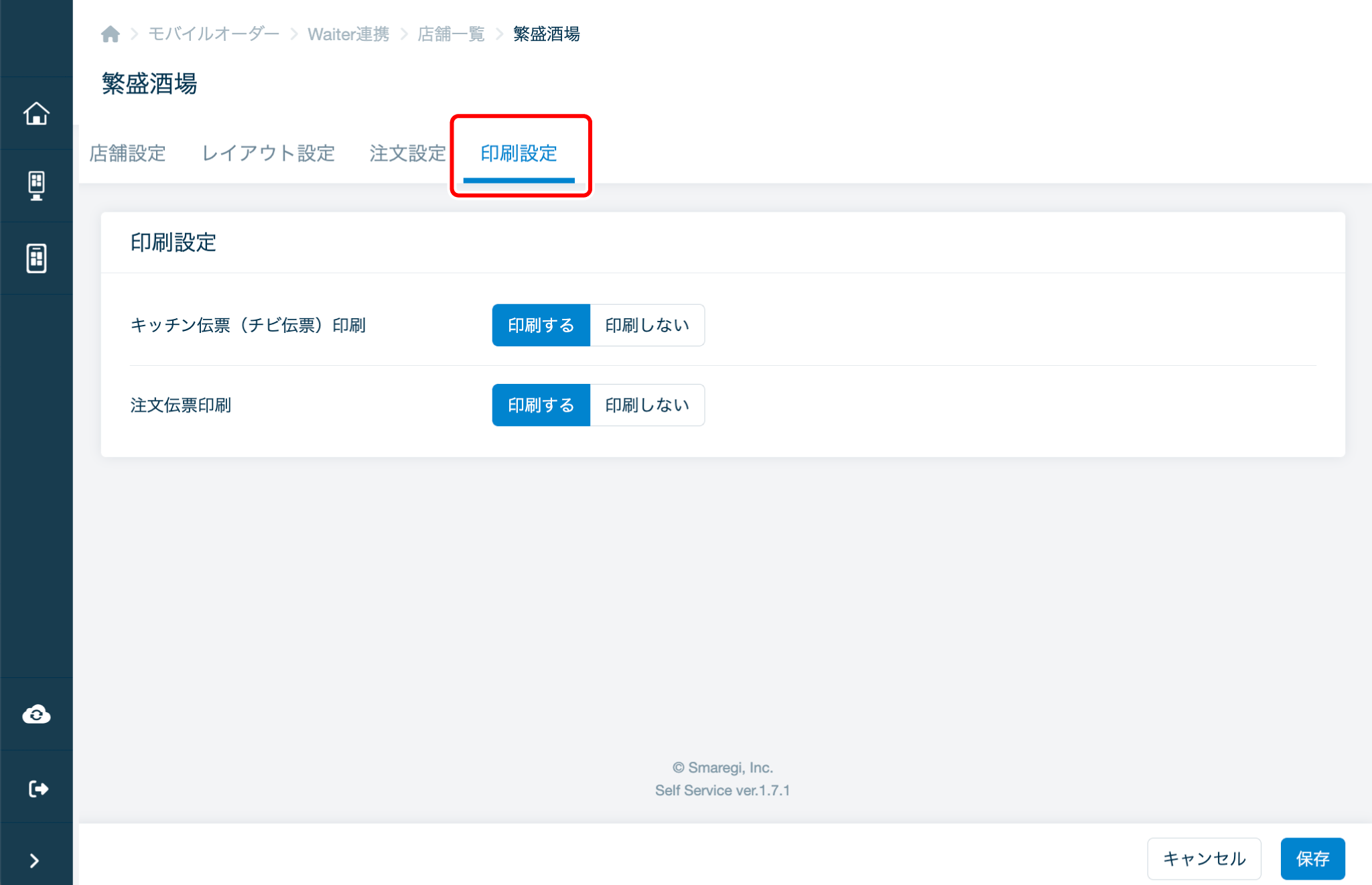This screenshot has height=885, width=1372.
Task: Switch to the 店舗設定 tab
Action: point(127,153)
